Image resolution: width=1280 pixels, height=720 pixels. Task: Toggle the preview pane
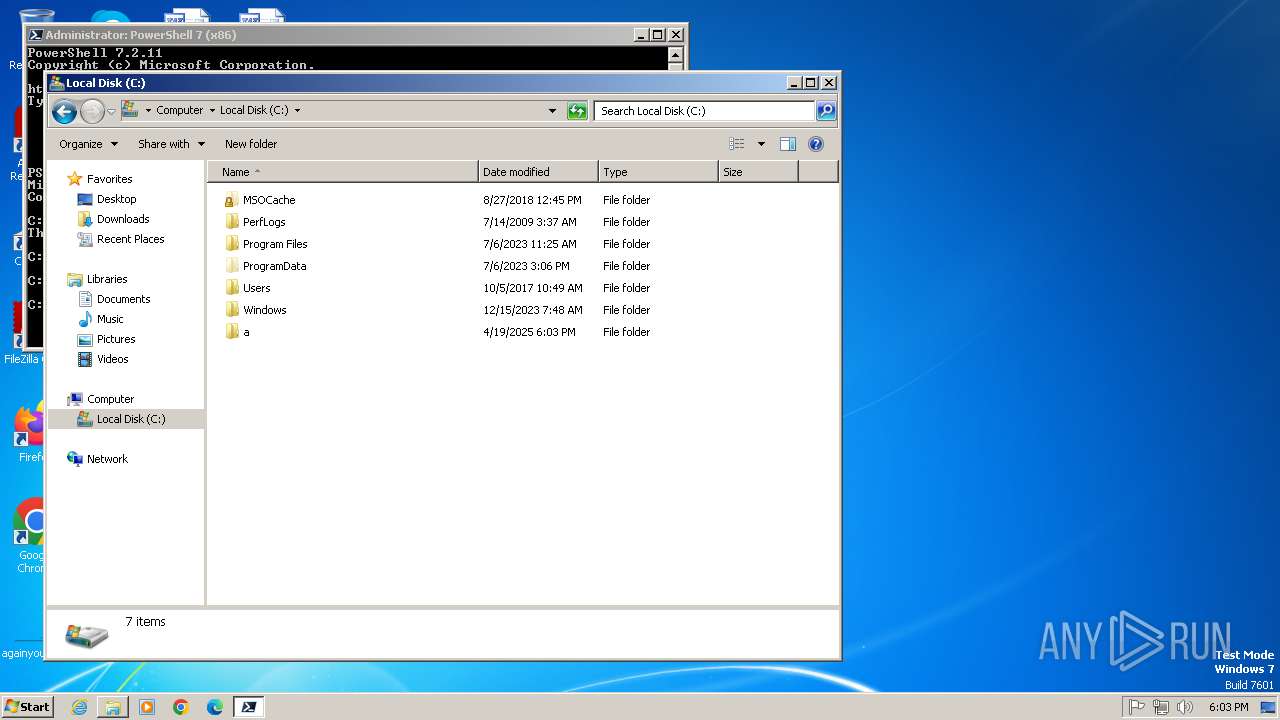click(788, 144)
